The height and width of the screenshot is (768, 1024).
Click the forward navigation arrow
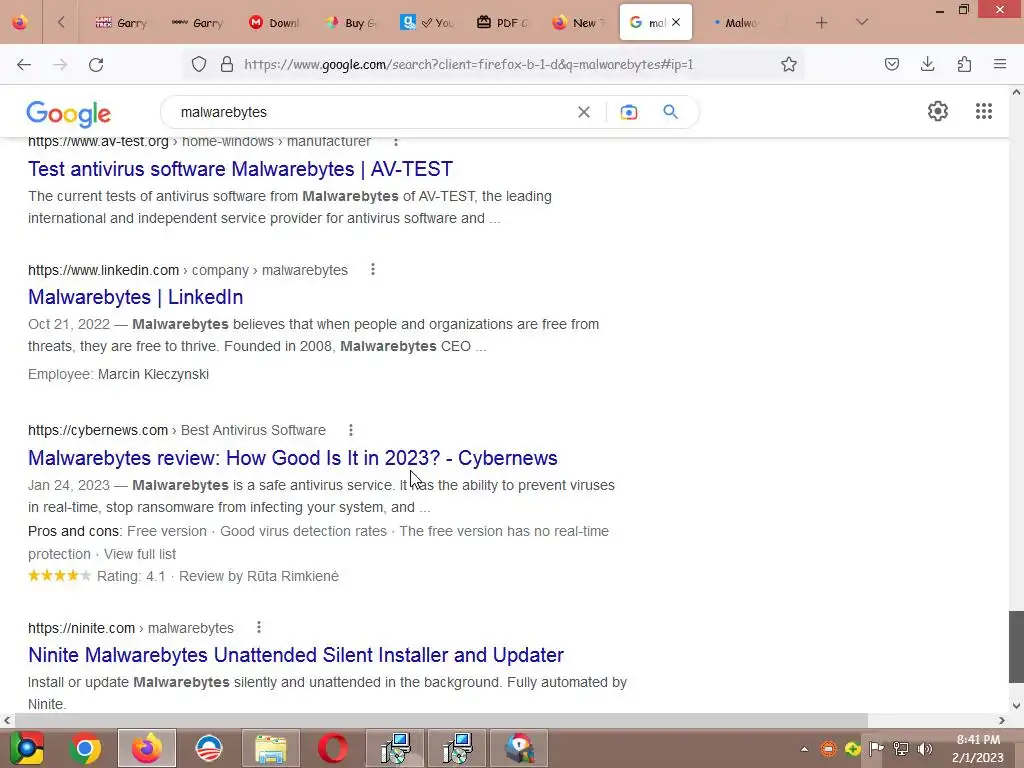click(60, 64)
